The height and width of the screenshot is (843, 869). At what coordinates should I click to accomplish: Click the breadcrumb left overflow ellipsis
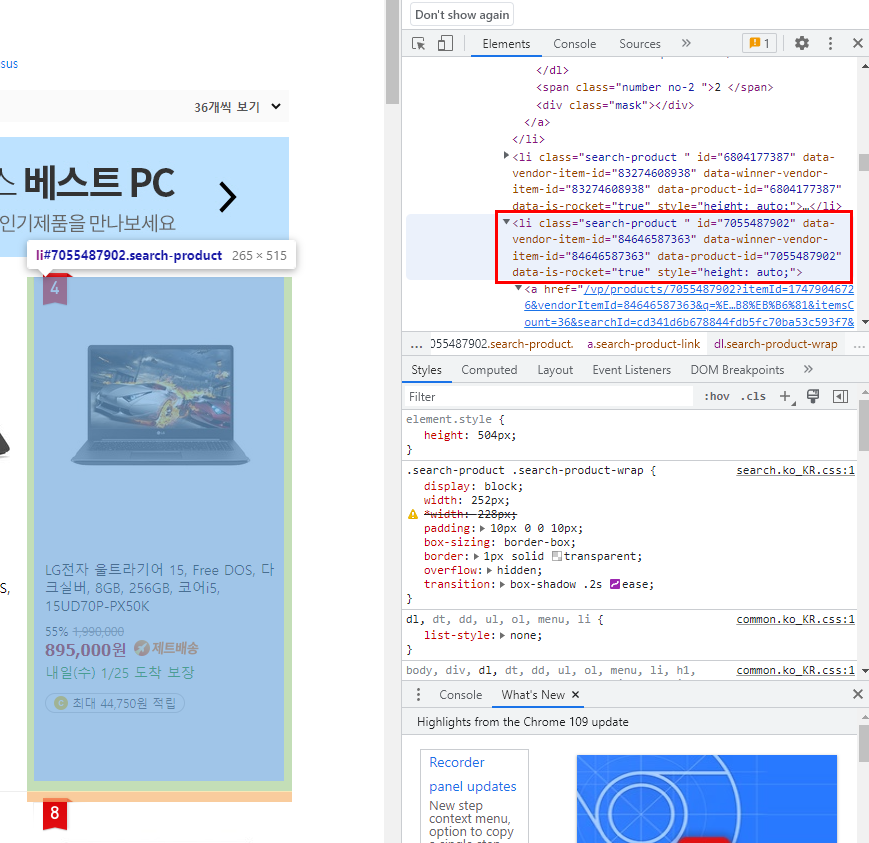pyautogui.click(x=416, y=345)
